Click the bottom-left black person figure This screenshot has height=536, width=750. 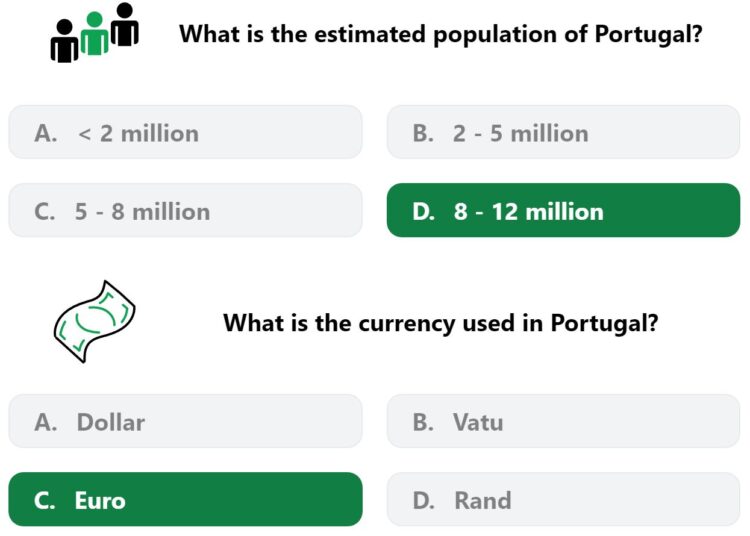pyautogui.click(x=64, y=41)
